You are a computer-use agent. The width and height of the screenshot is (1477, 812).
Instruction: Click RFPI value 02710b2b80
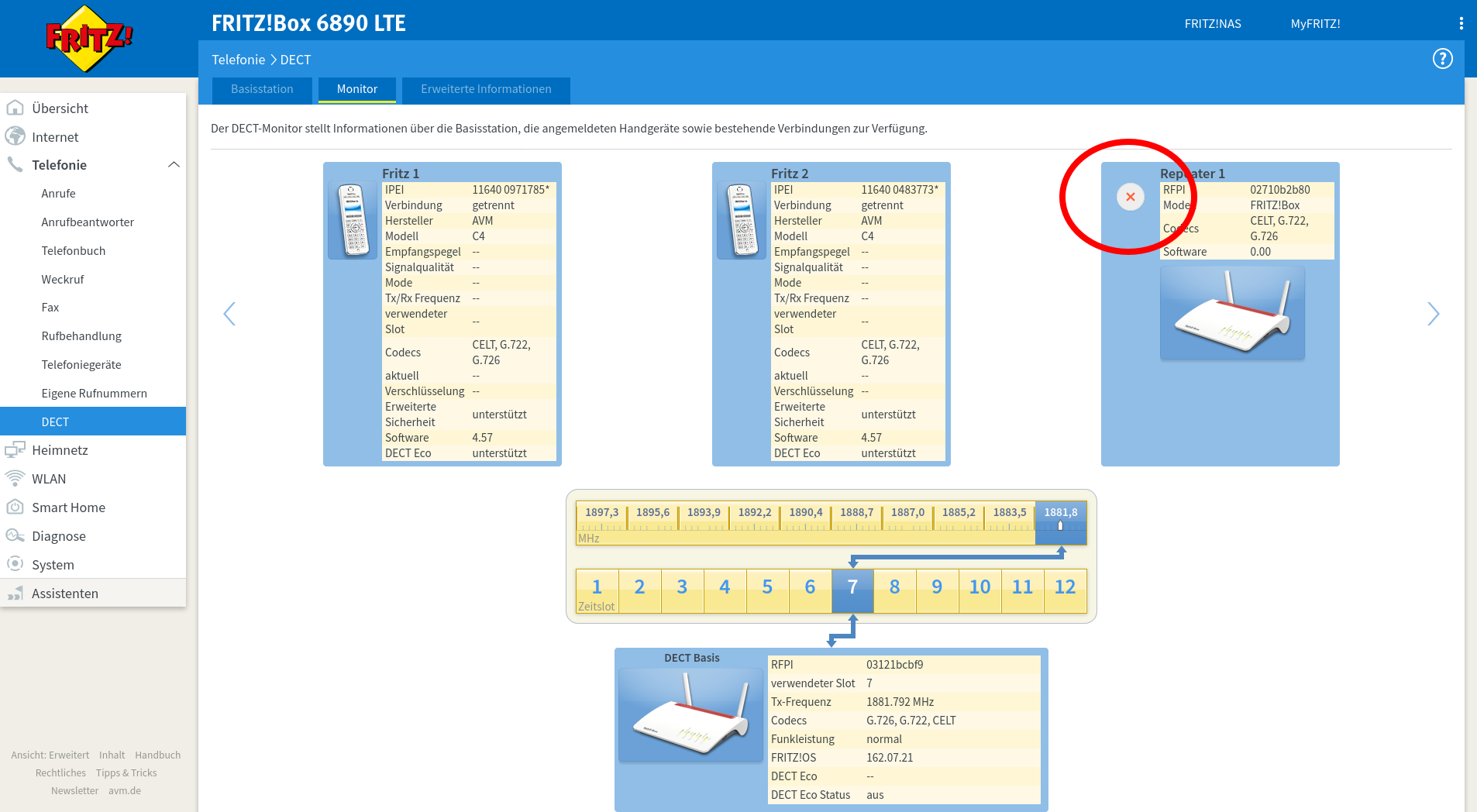(x=1280, y=190)
